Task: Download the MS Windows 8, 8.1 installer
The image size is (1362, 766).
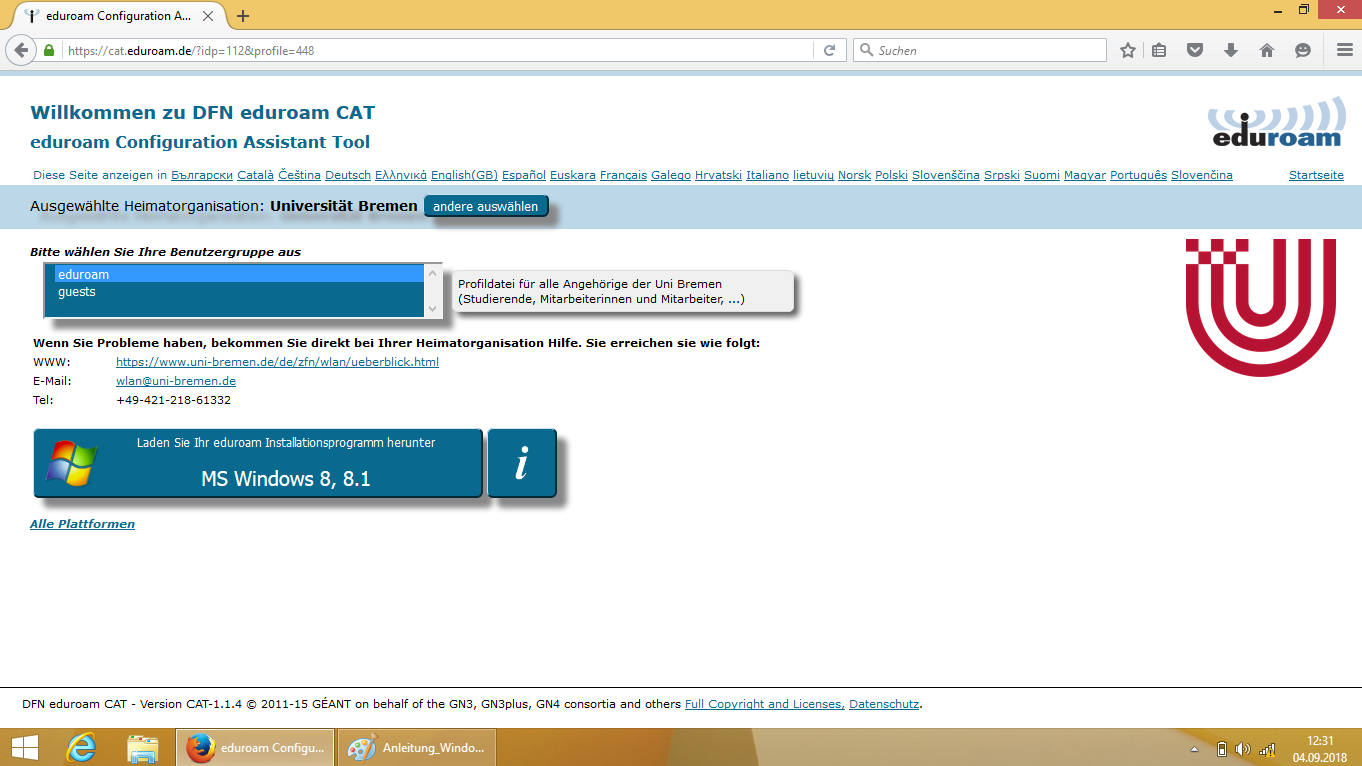Action: tap(258, 464)
